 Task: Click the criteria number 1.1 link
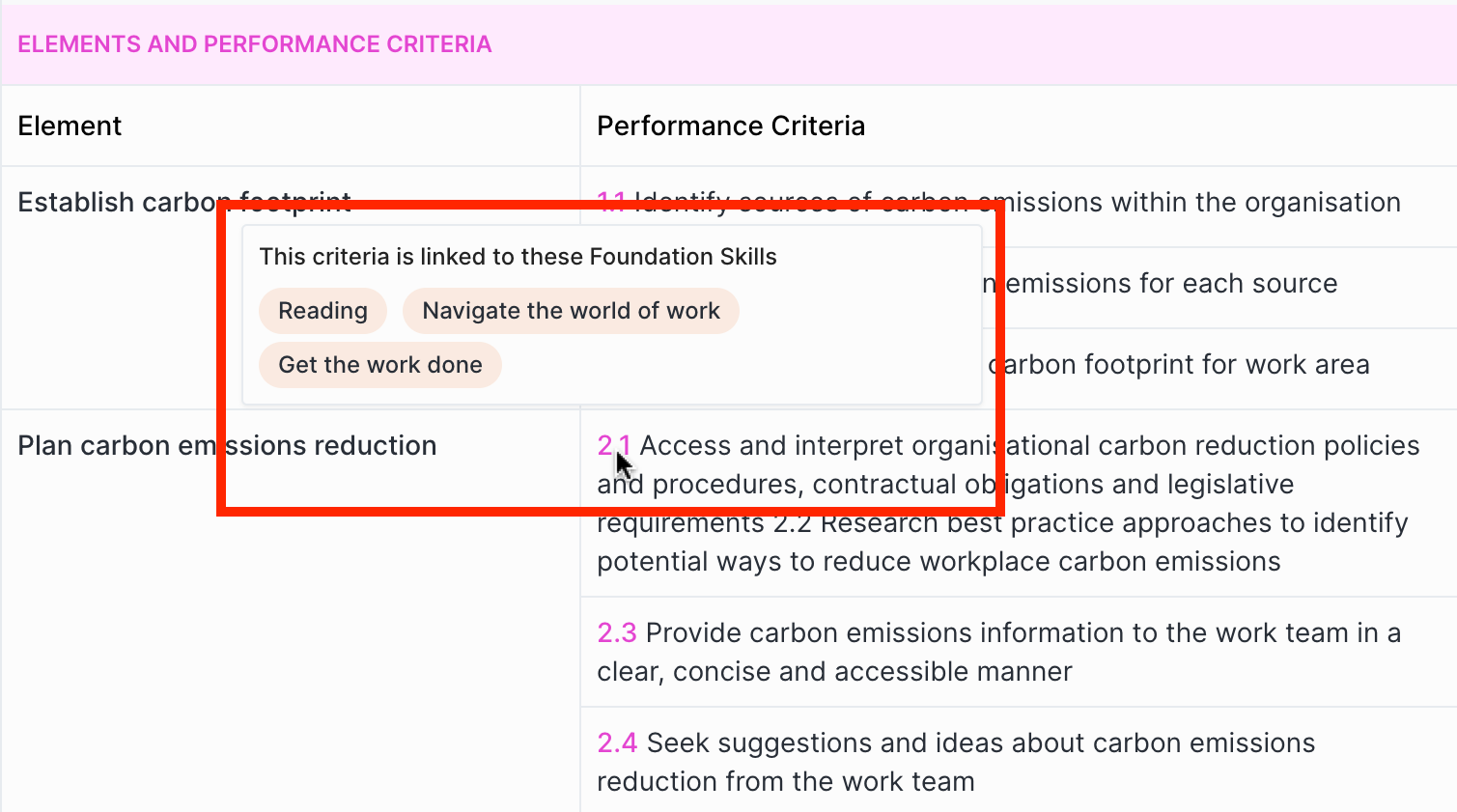610,202
